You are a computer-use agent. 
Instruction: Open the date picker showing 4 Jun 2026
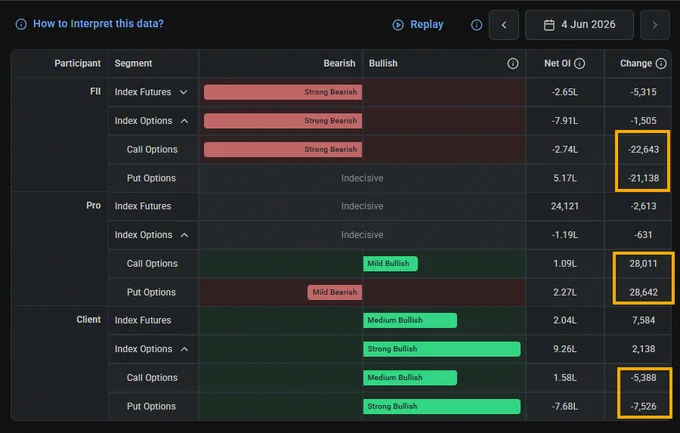click(579, 25)
